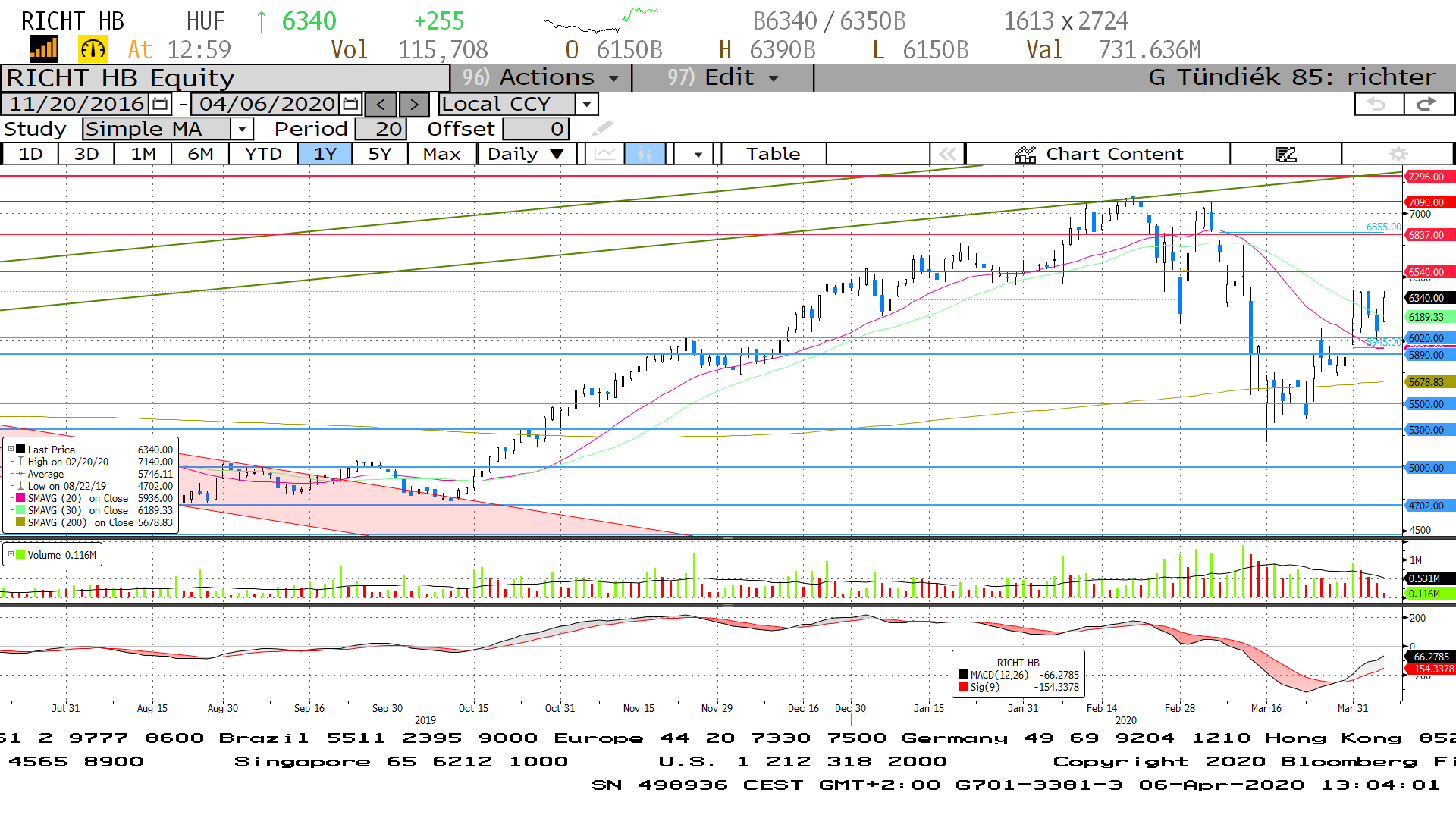Open chart settings gear icon
The image size is (1456, 815).
pos(1398,154)
